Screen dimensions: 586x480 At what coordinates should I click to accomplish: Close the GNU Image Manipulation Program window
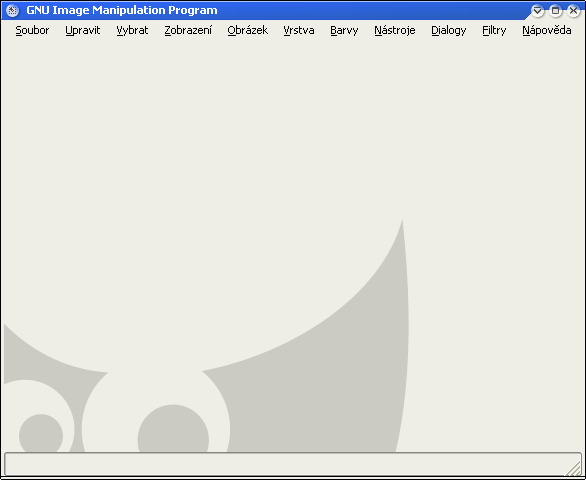(573, 10)
